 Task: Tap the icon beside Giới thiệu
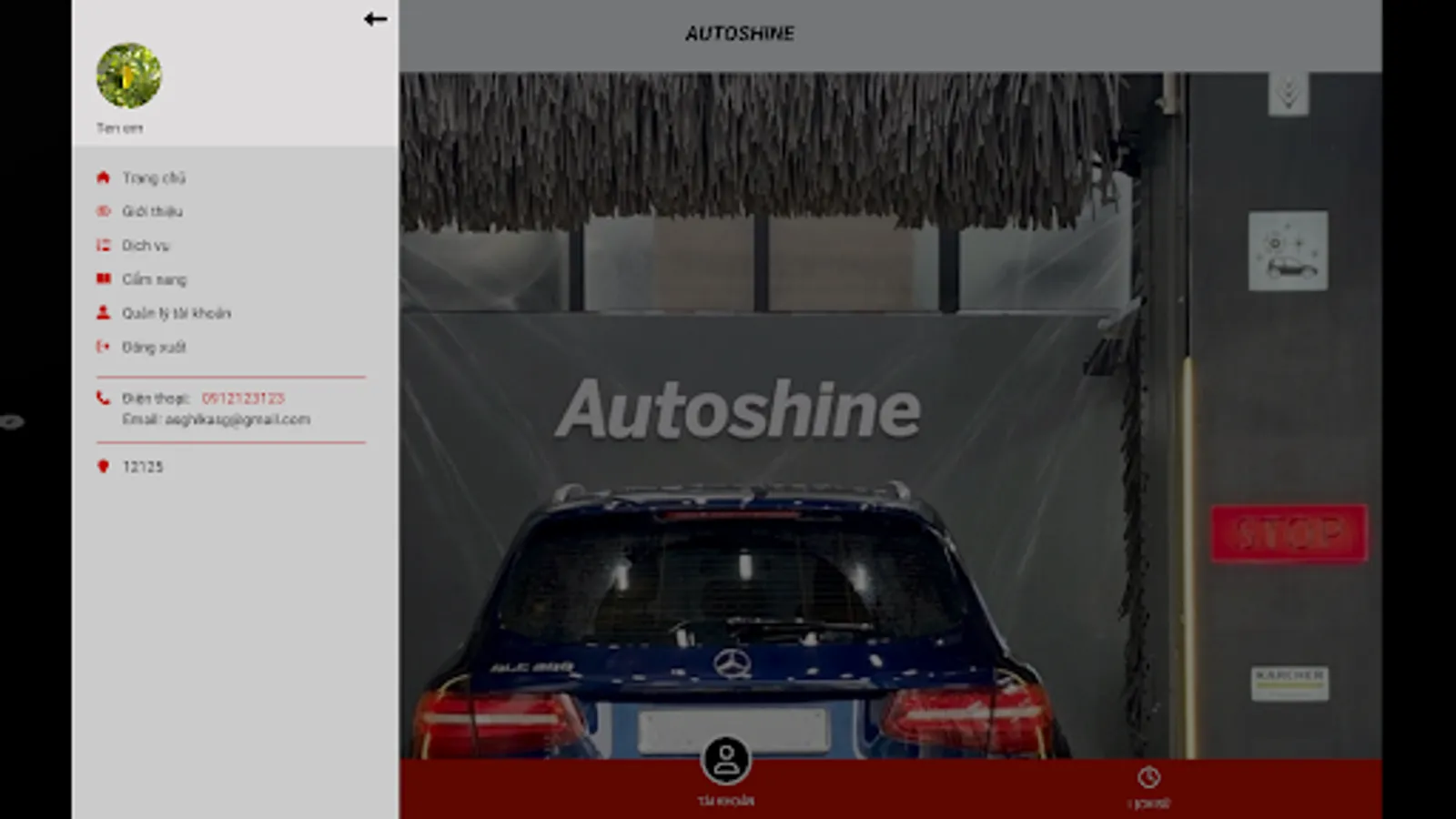(x=104, y=211)
